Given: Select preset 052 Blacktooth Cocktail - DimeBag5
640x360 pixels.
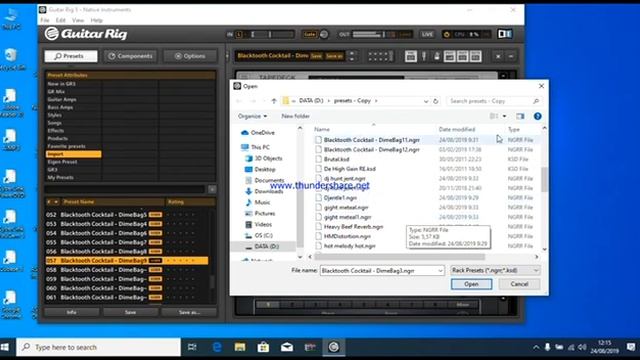Looking at the screenshot, I should [127, 214].
